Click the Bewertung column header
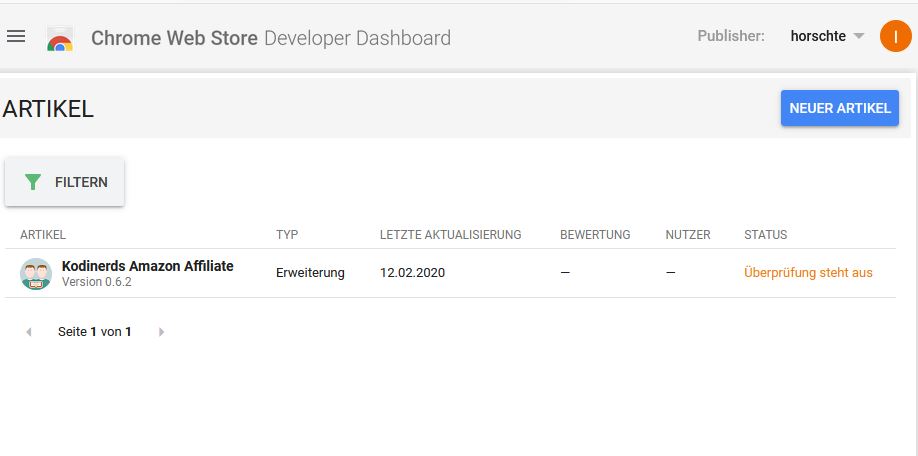 pos(595,235)
